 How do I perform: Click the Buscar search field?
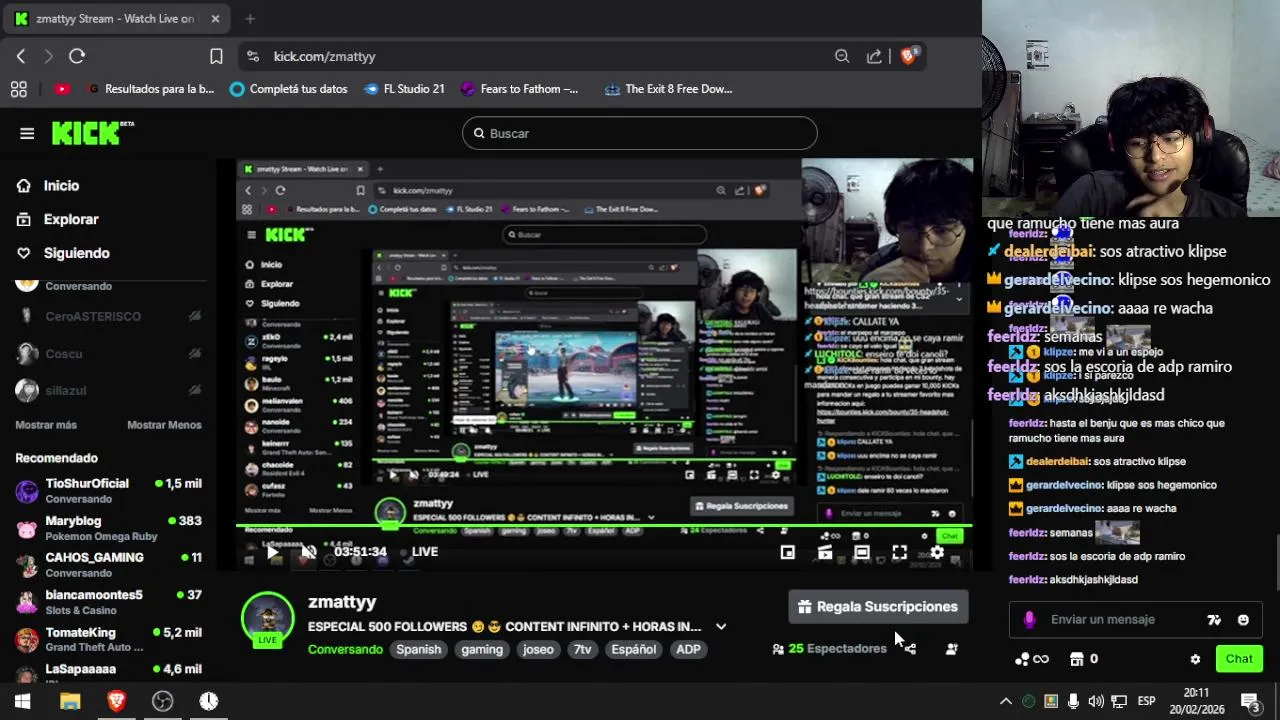[x=640, y=133]
